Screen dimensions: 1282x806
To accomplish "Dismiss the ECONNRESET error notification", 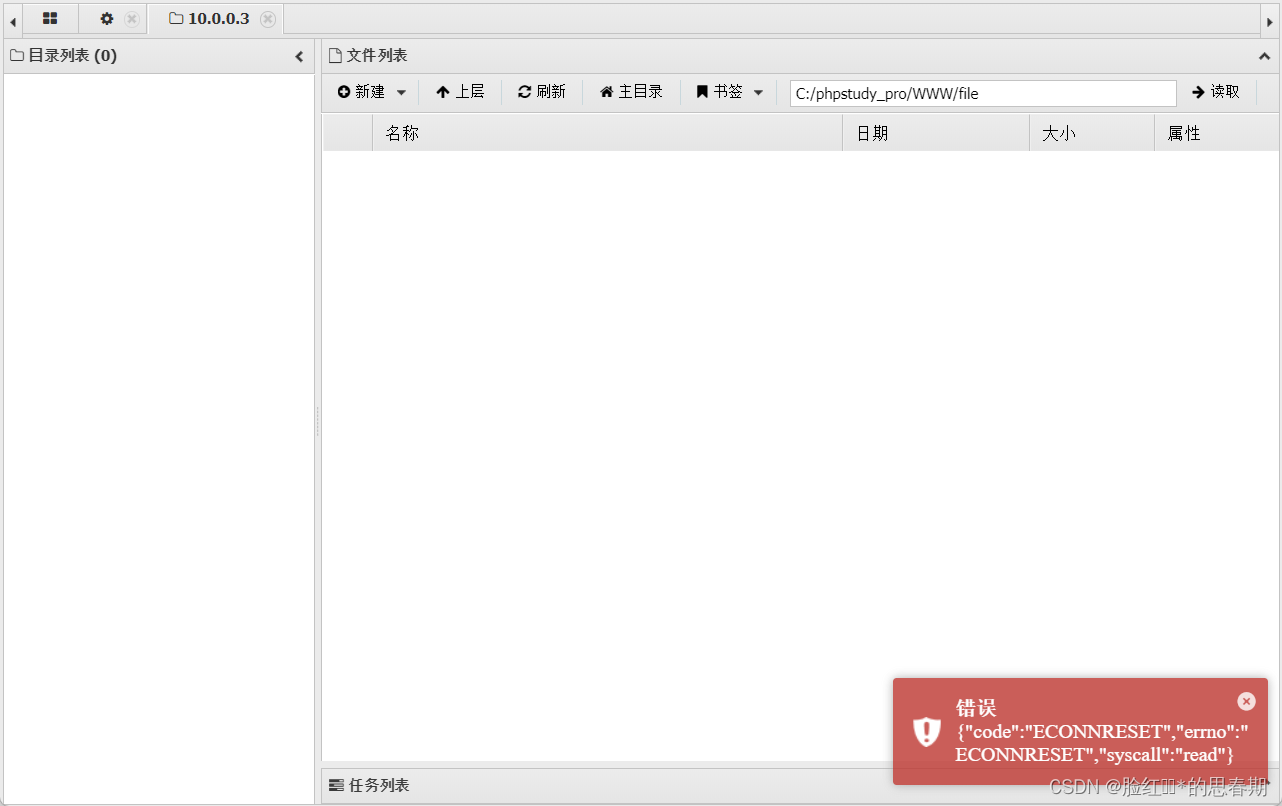I will 1246,701.
